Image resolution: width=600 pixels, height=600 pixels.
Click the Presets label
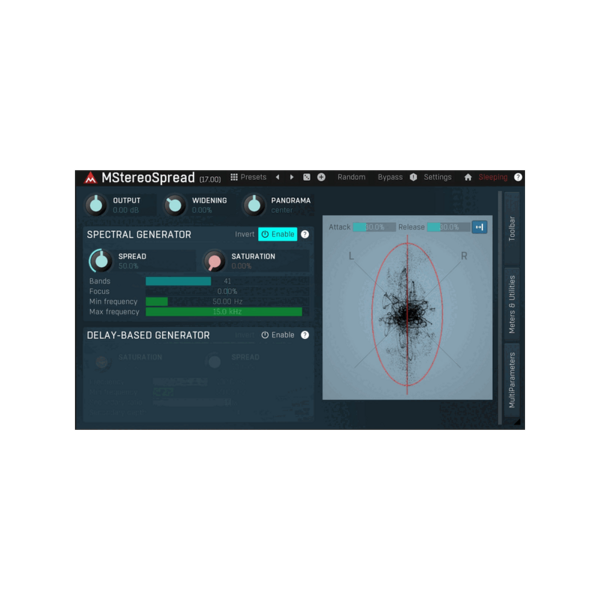coord(253,177)
